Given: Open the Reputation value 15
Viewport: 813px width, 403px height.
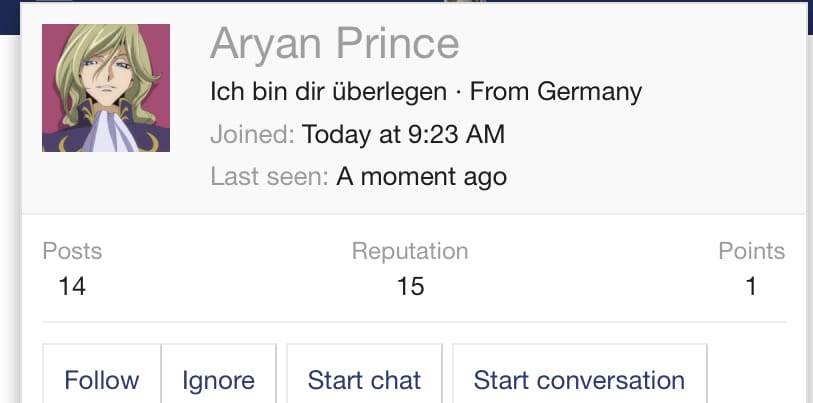Looking at the screenshot, I should point(410,286).
